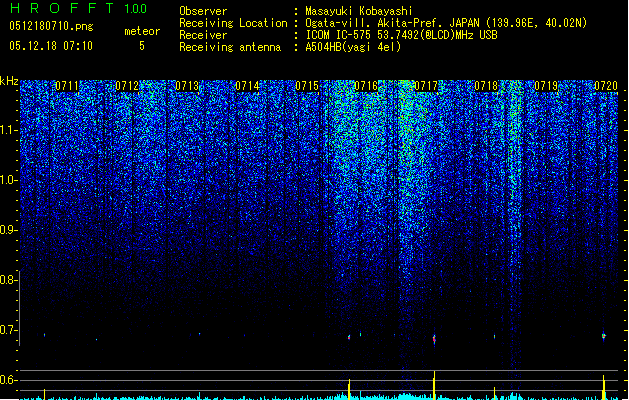This screenshot has width=629, height=400.
Task: Click the Receiving Location label
Action: pos(233,23)
